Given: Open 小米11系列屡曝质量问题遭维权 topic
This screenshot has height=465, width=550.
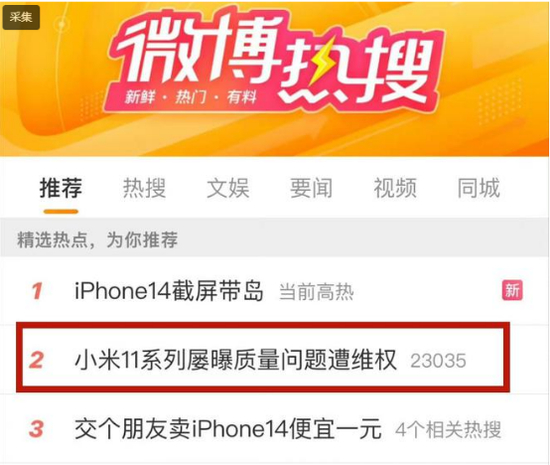Looking at the screenshot, I should tap(236, 360).
